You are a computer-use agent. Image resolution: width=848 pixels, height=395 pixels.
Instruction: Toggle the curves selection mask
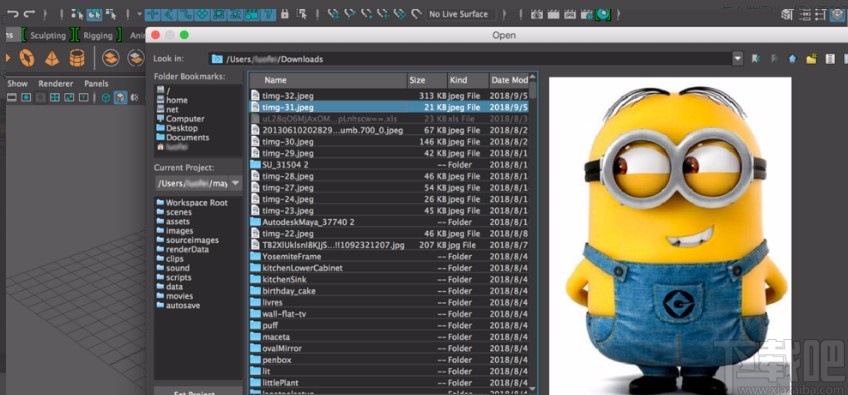[x=185, y=15]
